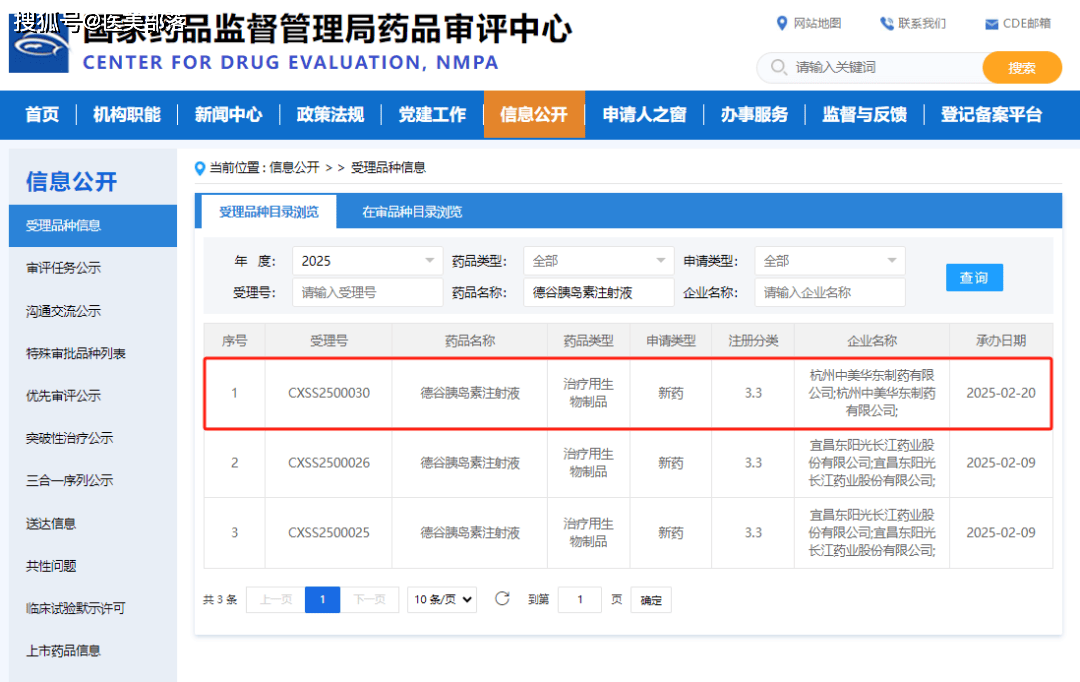Click the 上一页 previous page button
This screenshot has height=682, width=1080.
(276, 599)
